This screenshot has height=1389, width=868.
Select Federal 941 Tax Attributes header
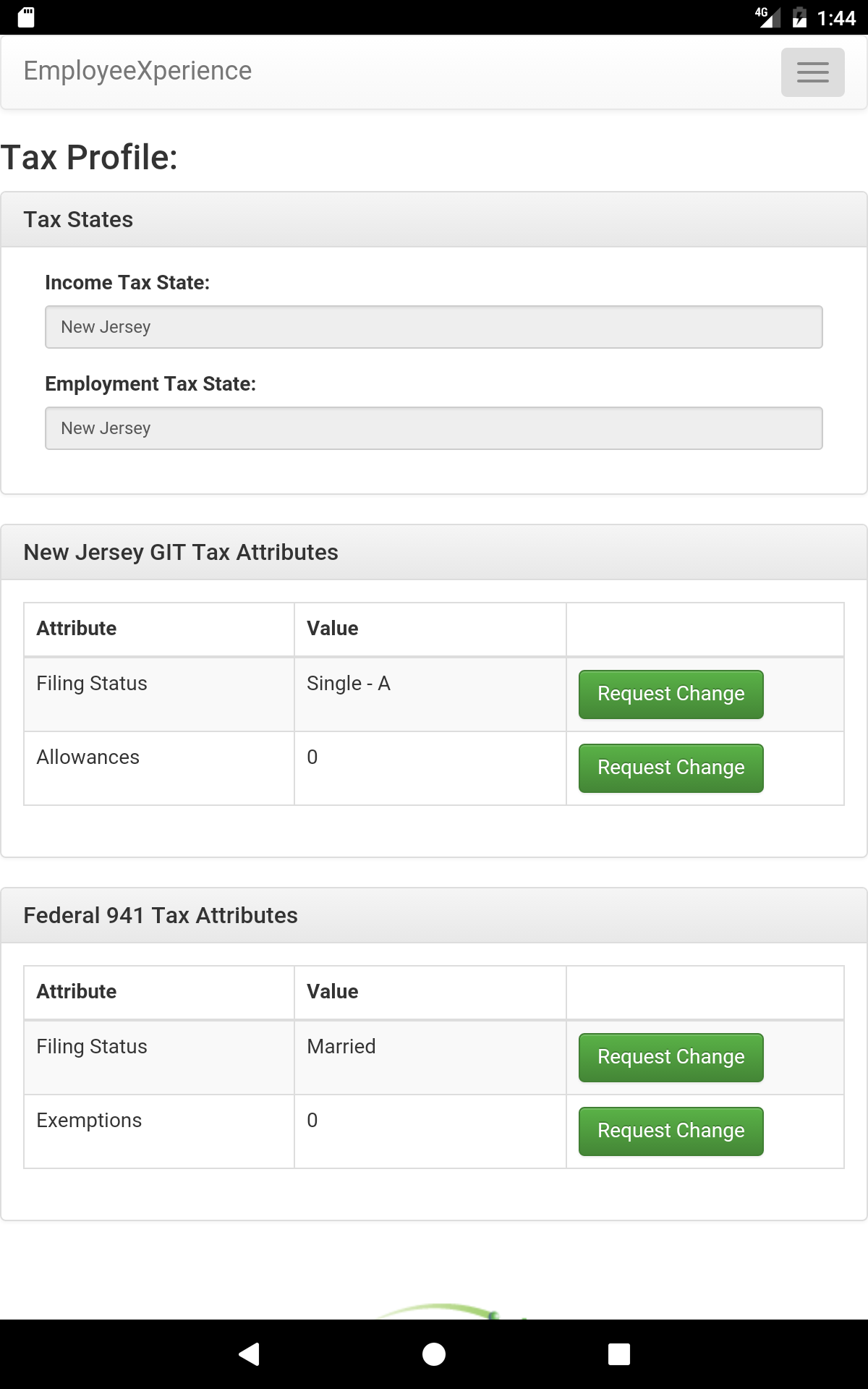click(434, 916)
